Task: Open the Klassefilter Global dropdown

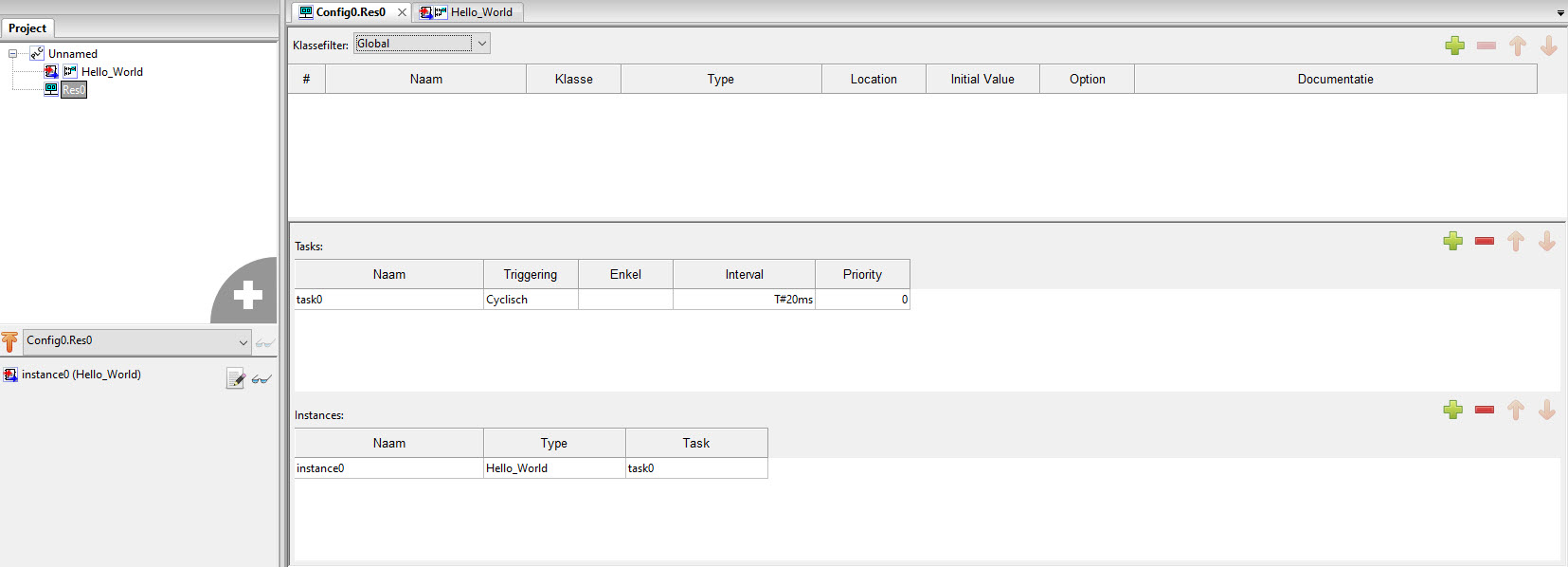Action: pyautogui.click(x=482, y=44)
